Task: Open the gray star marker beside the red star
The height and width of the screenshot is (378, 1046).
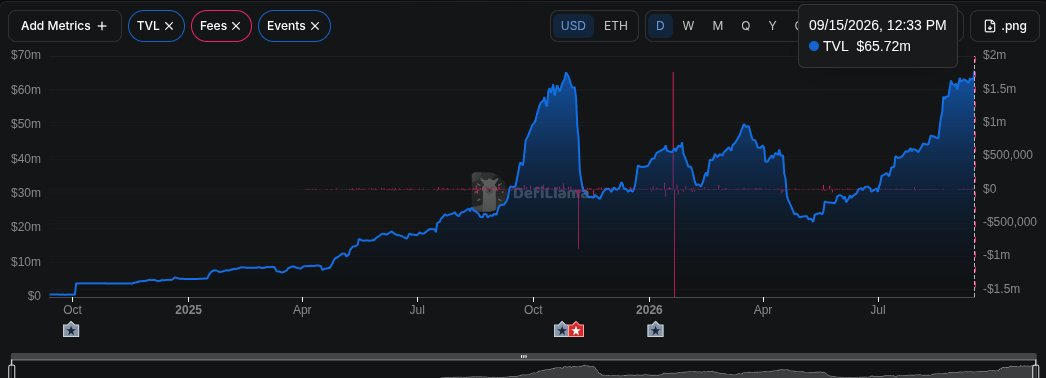Action: (x=562, y=329)
